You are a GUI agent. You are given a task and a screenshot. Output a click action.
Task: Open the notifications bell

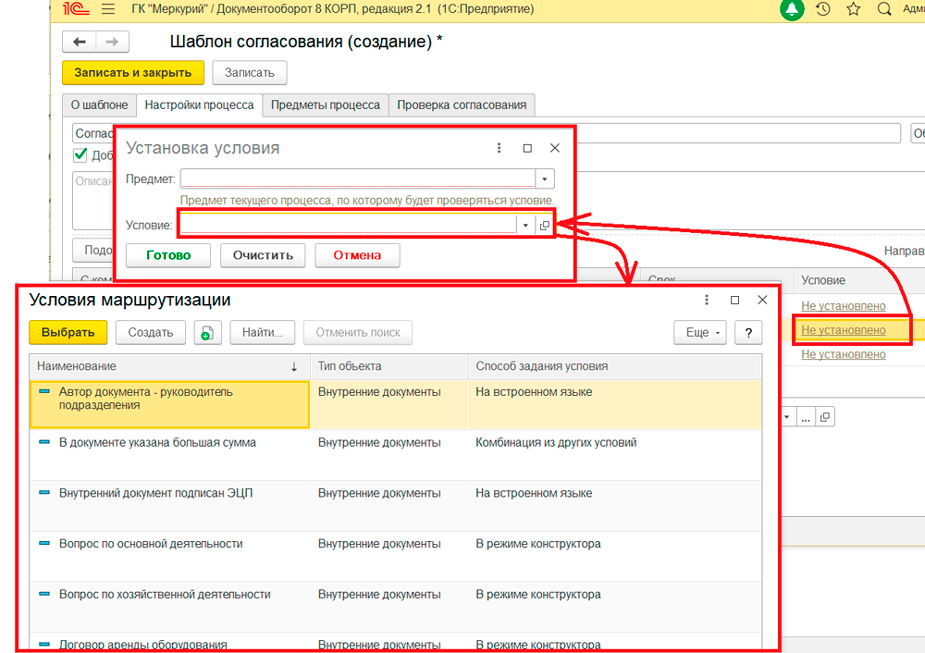792,9
